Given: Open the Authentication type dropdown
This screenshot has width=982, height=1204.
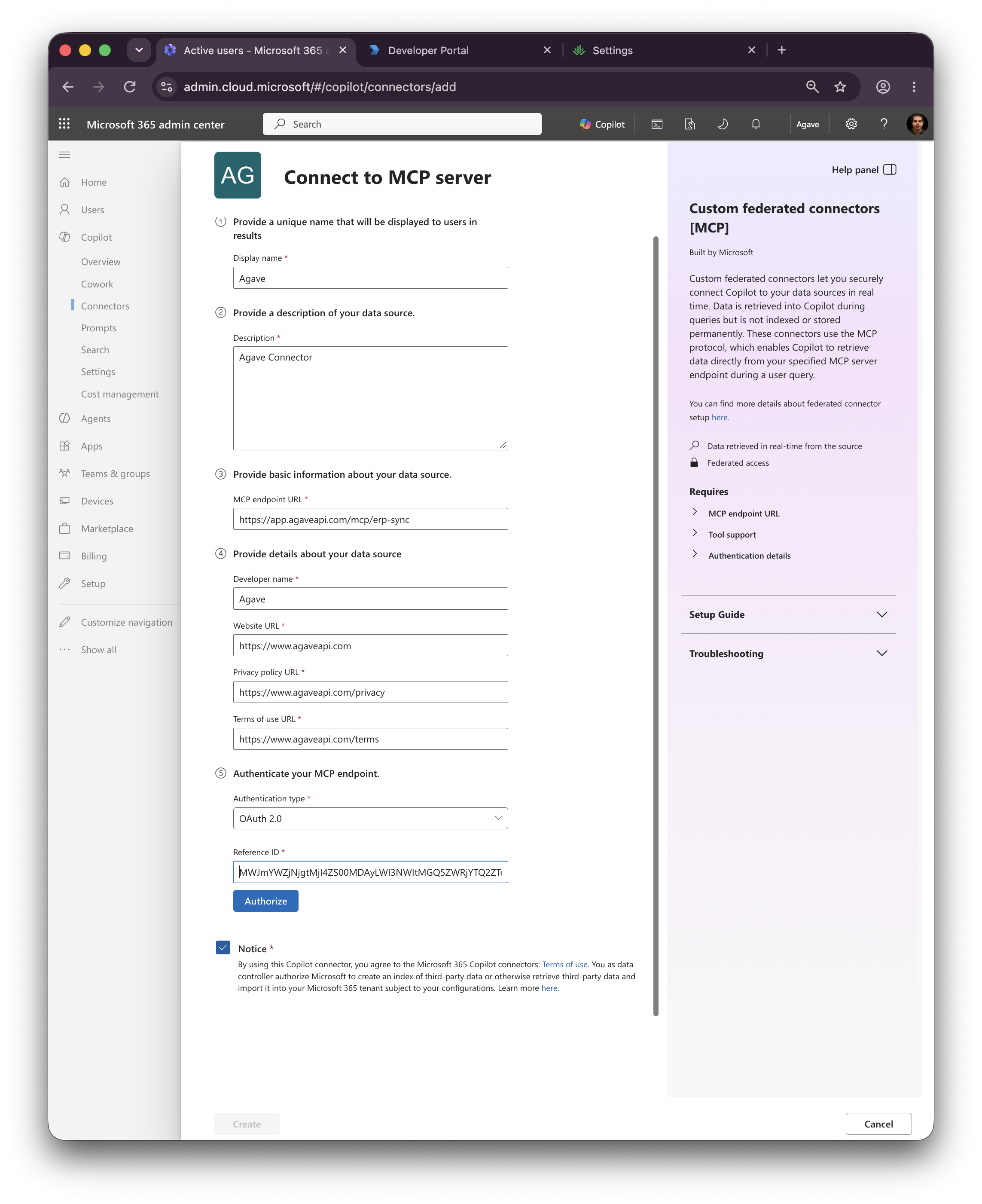Looking at the screenshot, I should click(x=371, y=818).
